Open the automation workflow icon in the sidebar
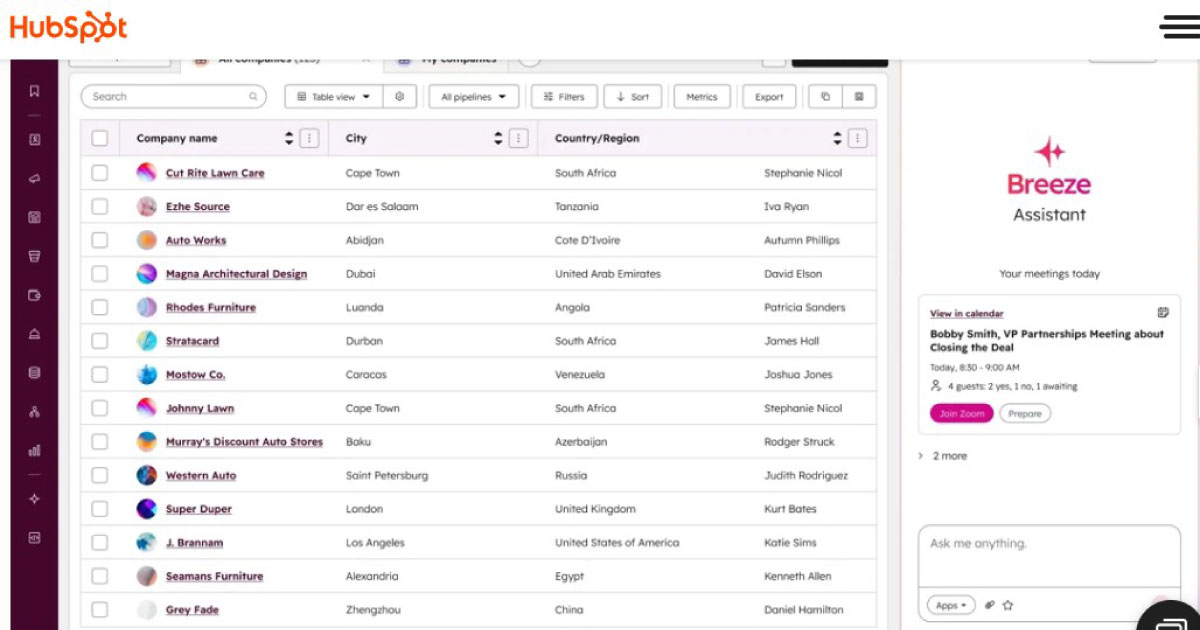 point(34,412)
